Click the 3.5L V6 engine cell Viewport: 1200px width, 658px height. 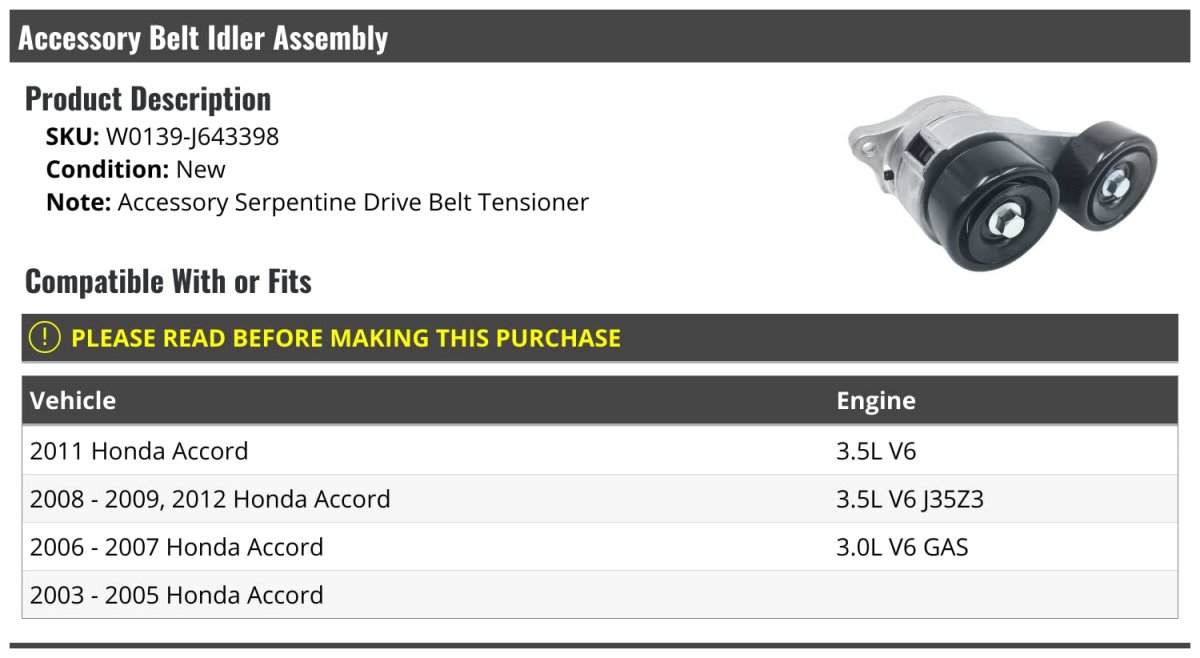[876, 451]
